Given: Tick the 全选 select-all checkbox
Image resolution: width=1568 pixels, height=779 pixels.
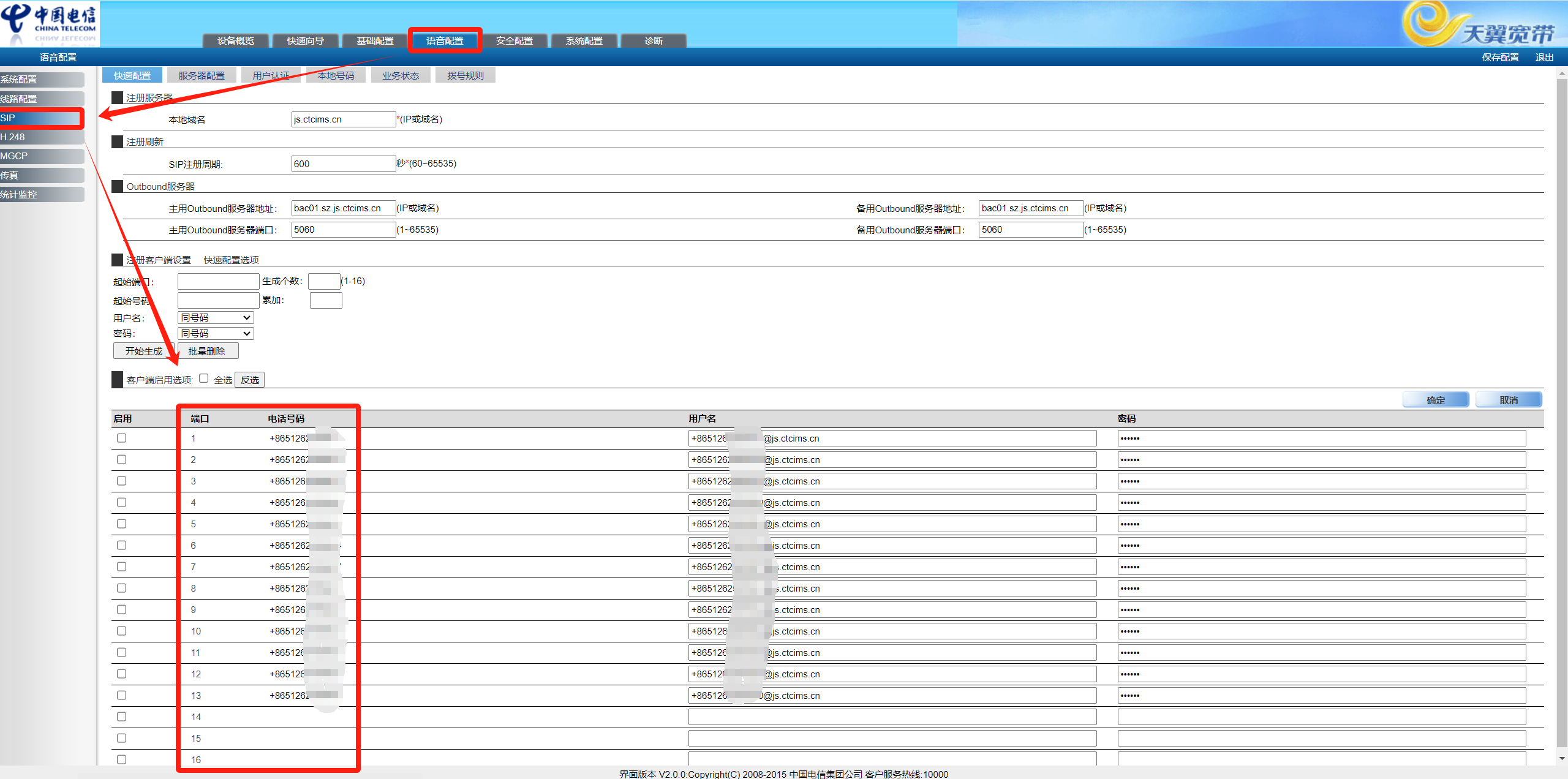Looking at the screenshot, I should (204, 378).
